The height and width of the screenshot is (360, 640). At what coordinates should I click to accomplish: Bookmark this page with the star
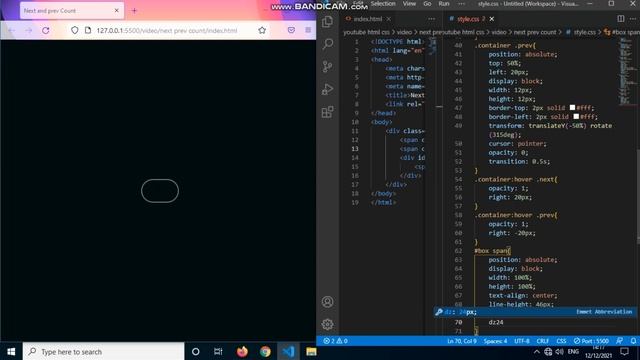[262, 30]
